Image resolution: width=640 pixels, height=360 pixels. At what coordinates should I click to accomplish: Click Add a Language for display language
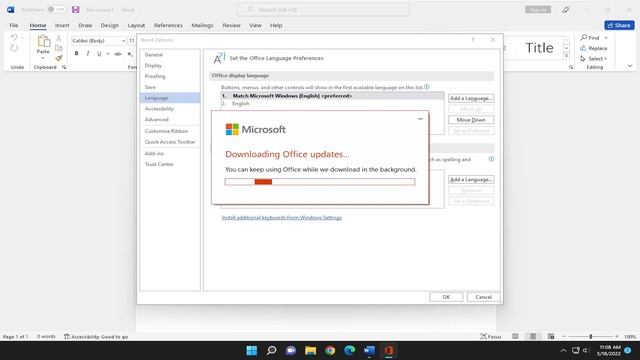point(471,98)
